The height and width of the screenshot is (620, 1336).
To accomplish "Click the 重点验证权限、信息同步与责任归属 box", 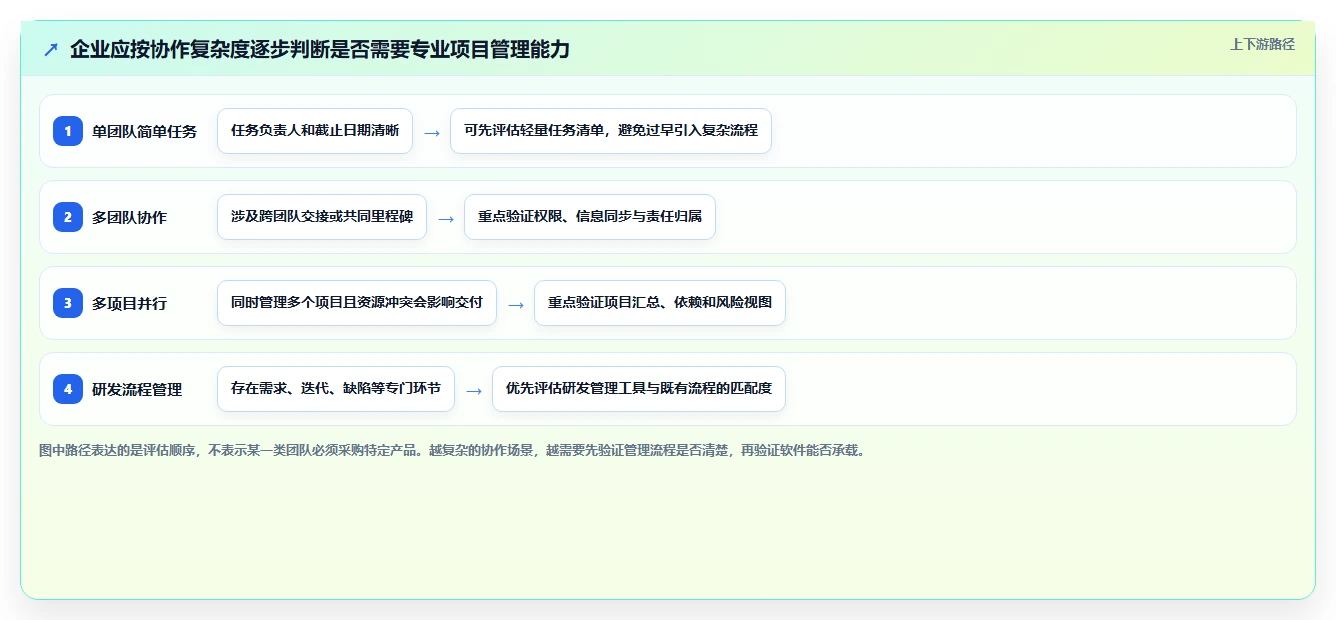I will point(590,217).
